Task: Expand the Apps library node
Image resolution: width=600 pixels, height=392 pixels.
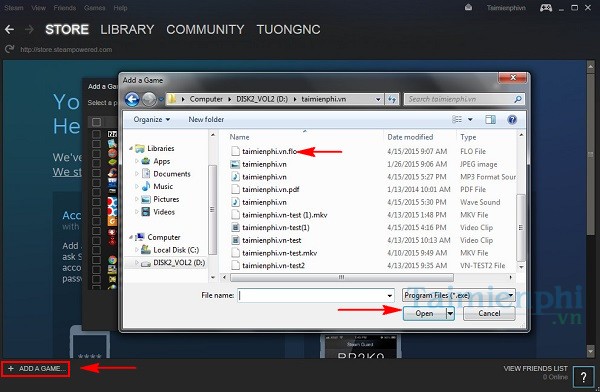Action: coord(137,161)
